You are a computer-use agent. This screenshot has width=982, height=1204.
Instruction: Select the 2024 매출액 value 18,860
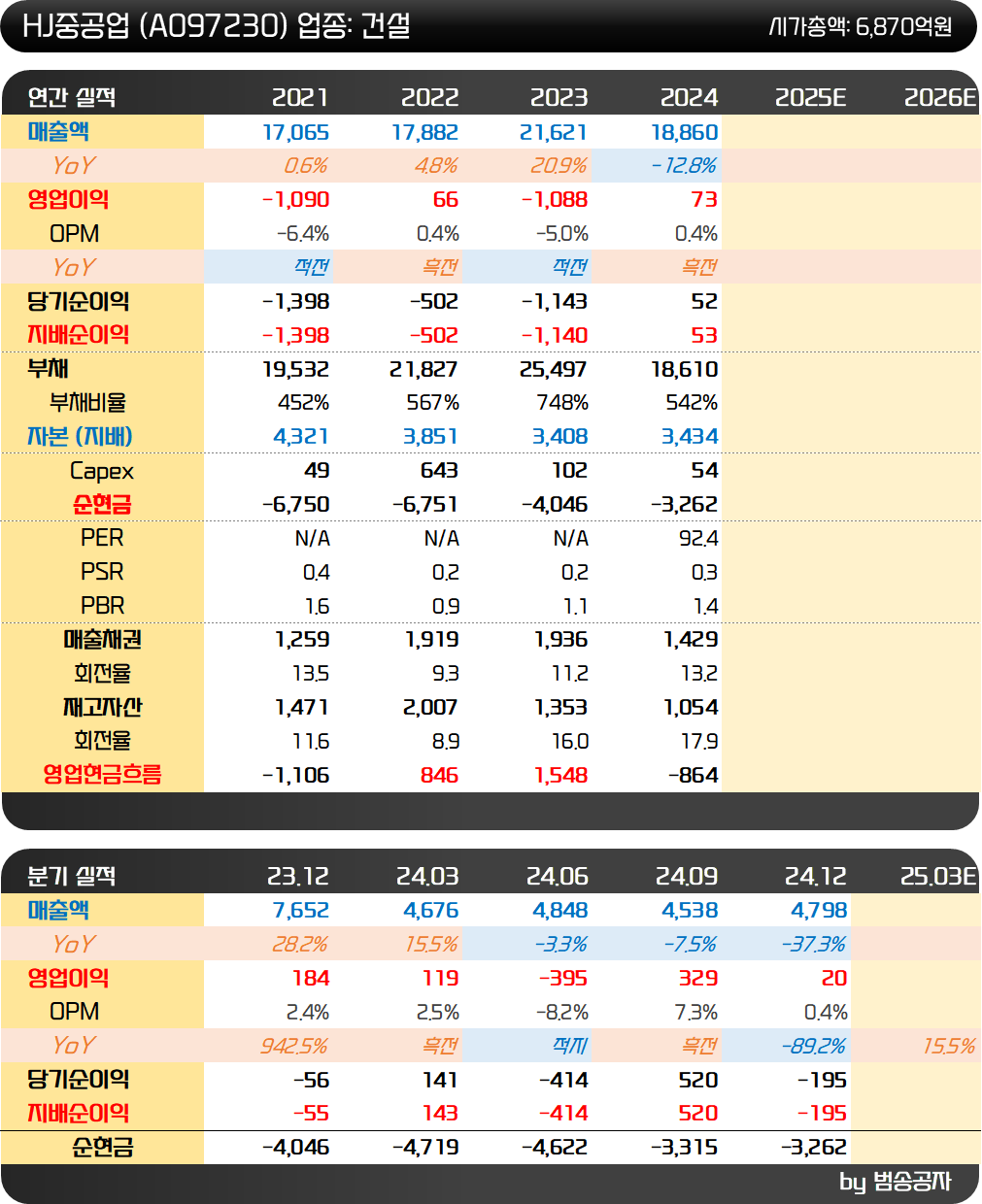pos(685,132)
